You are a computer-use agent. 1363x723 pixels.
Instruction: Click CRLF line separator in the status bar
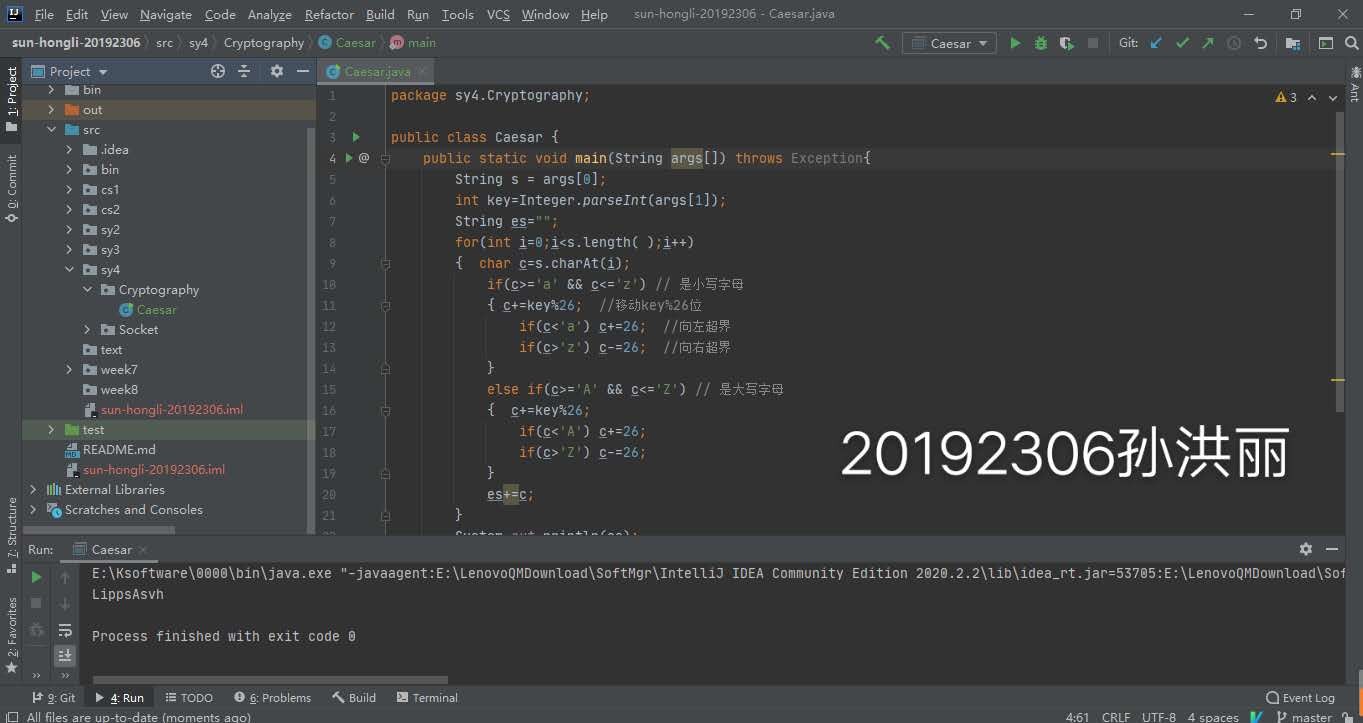coord(1116,717)
